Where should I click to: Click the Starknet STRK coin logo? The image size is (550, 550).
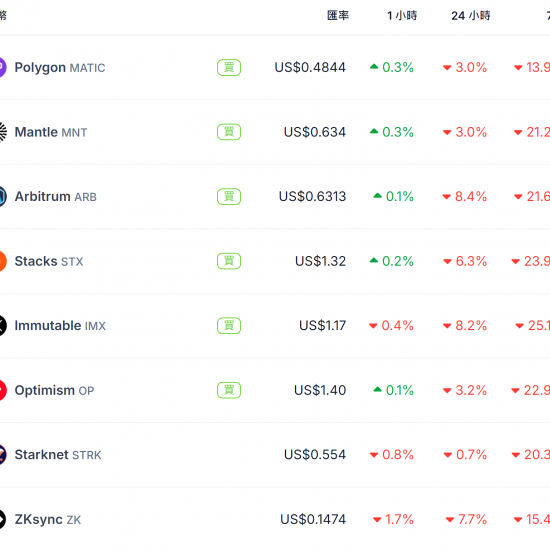2,455
